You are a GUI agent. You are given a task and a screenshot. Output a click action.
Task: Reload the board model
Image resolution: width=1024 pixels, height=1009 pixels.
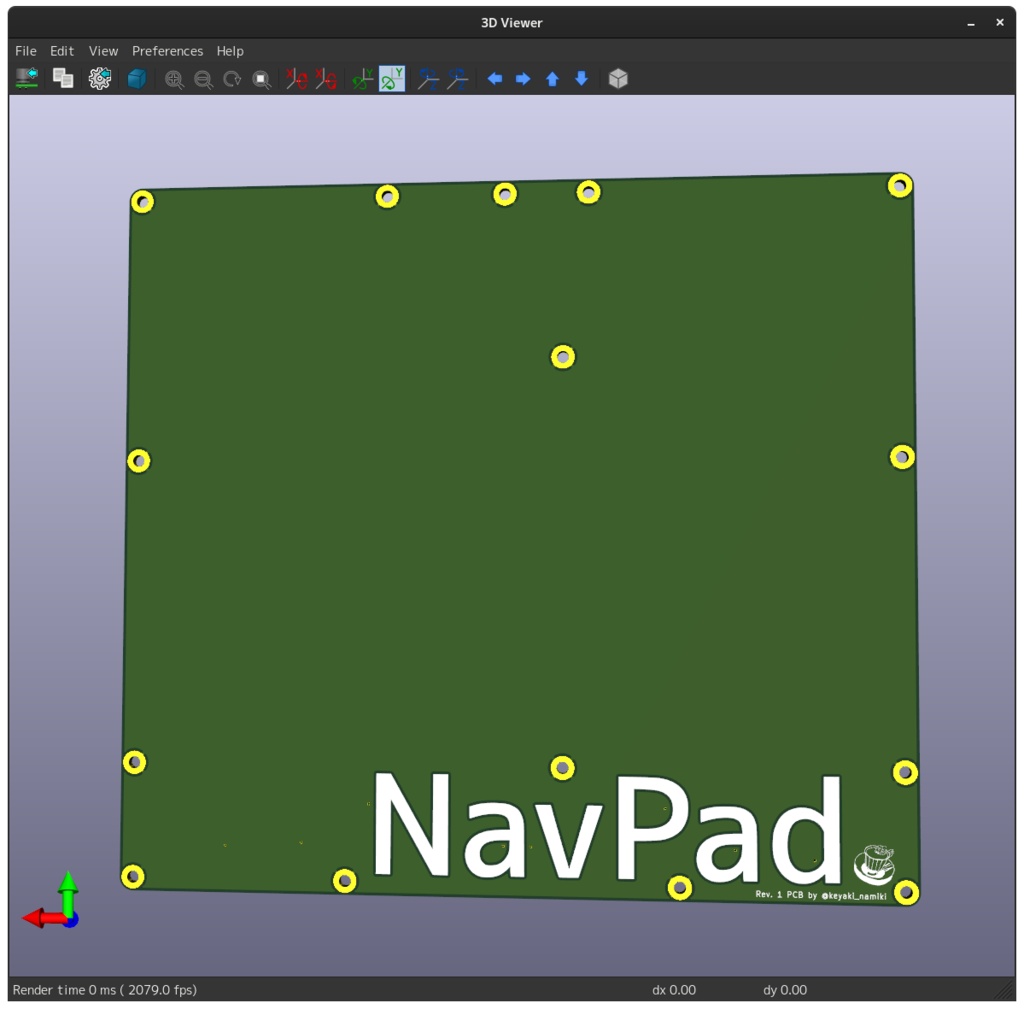coord(25,78)
